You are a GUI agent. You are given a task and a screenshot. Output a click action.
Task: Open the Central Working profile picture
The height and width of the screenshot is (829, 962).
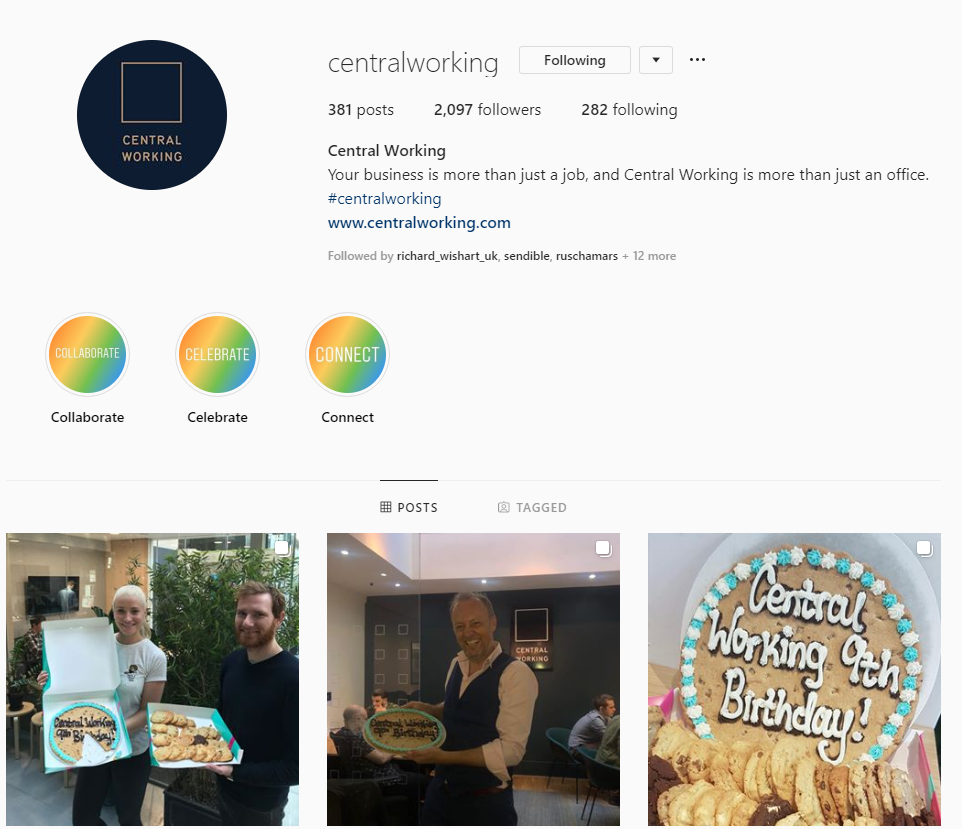(x=152, y=115)
